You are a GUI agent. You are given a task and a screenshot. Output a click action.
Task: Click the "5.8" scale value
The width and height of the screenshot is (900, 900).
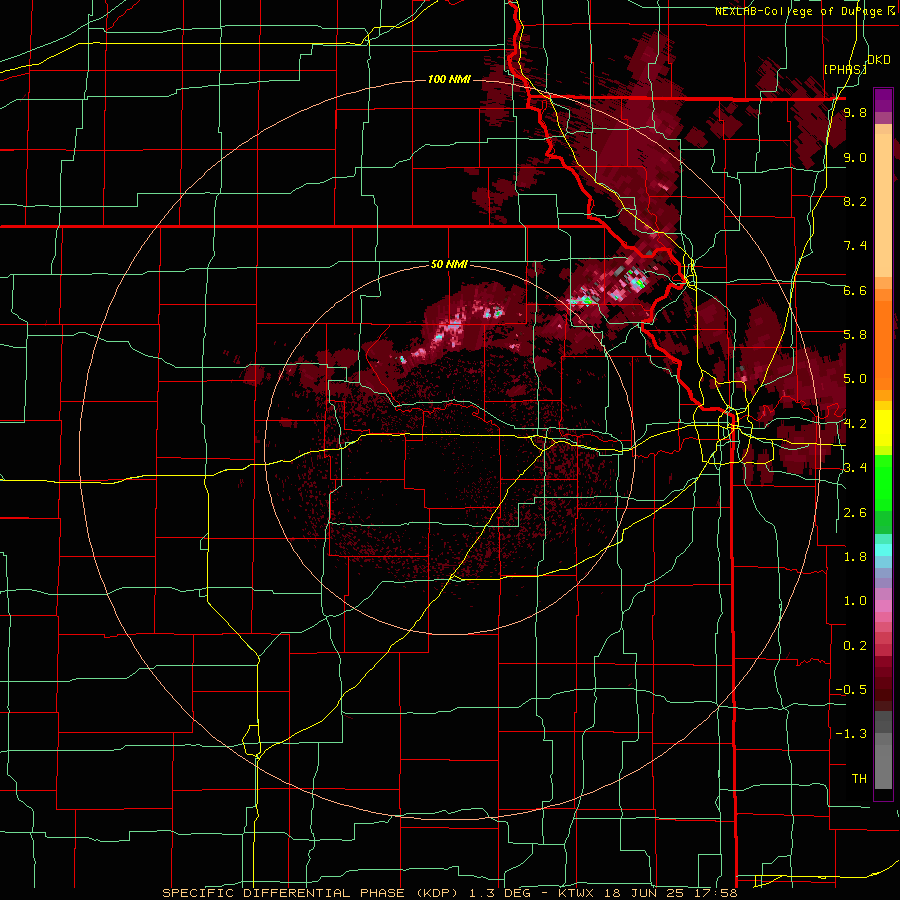point(855,335)
